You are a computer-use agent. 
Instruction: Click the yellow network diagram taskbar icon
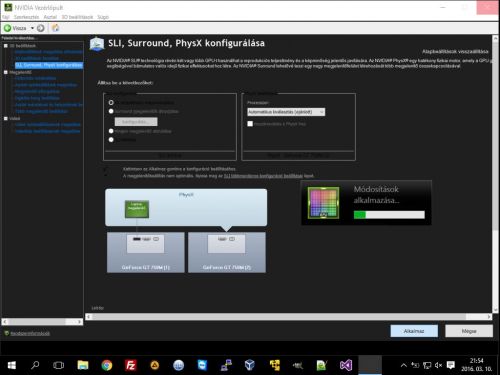275,365
